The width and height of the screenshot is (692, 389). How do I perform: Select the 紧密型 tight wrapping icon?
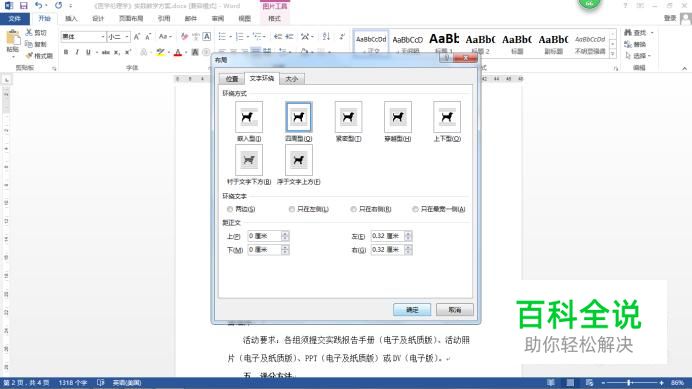pos(348,117)
